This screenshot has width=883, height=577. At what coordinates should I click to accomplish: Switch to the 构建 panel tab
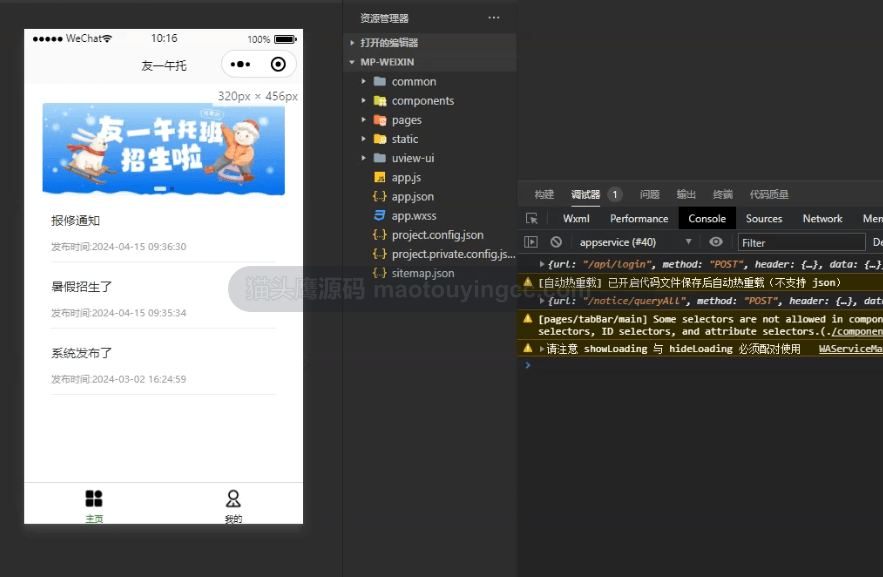(544, 194)
